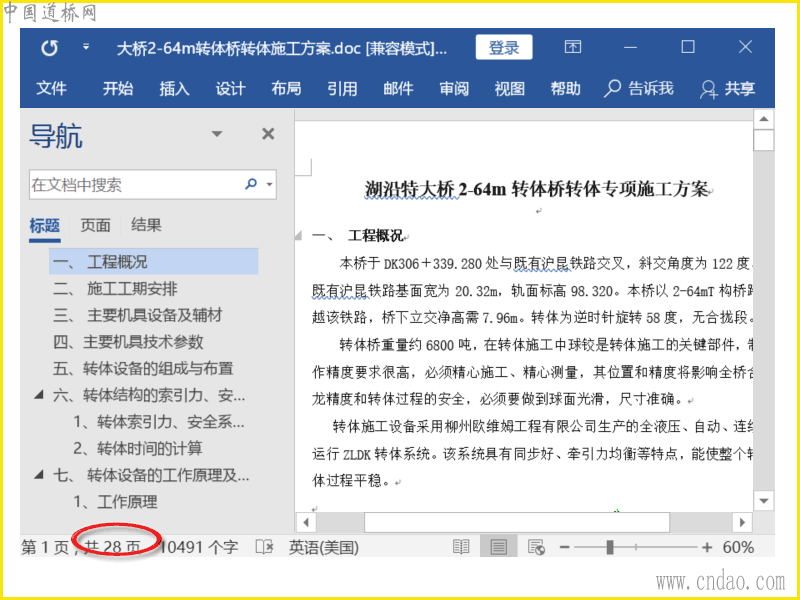Go to heading 五、转体设备的组成与布置
800x600 pixels.
(x=143, y=368)
